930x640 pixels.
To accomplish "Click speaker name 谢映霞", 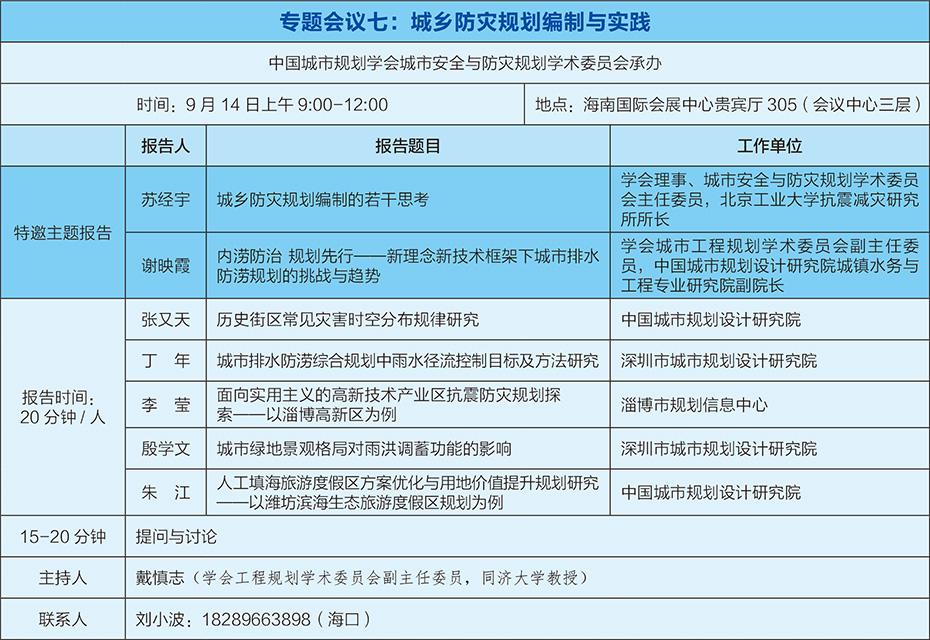I will point(165,265).
